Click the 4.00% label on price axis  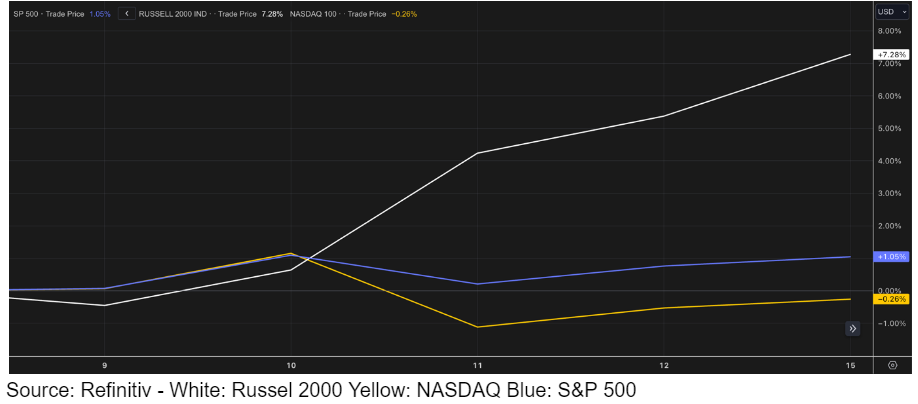(x=890, y=161)
